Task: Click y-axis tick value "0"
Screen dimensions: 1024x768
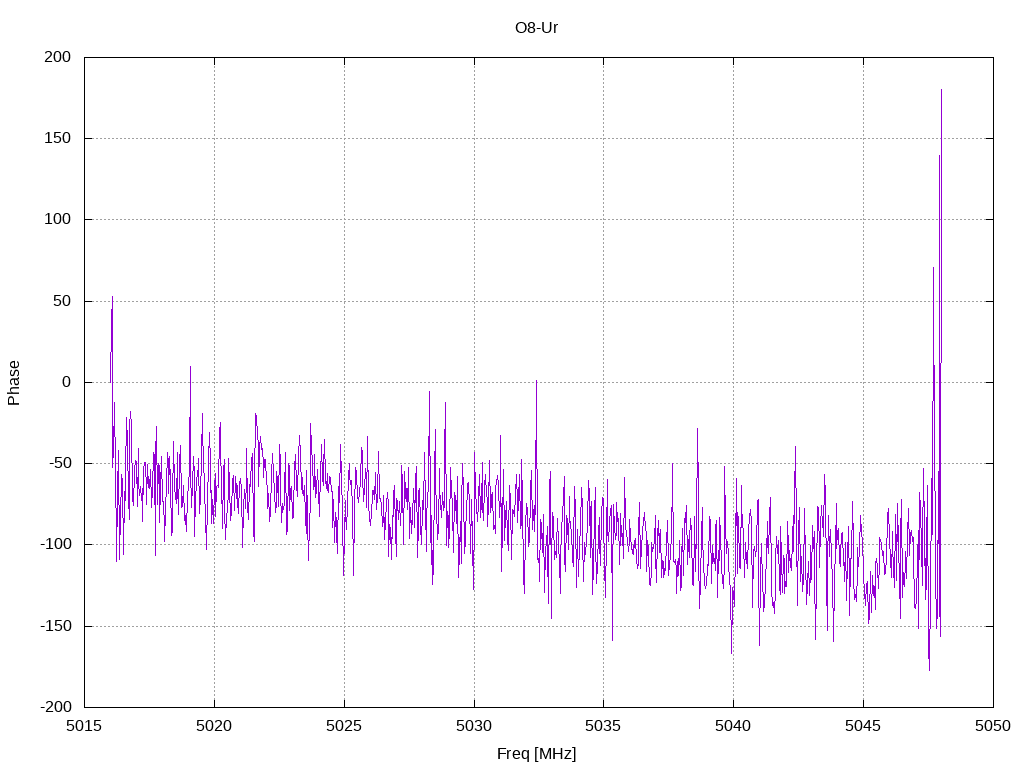Action: [67, 382]
